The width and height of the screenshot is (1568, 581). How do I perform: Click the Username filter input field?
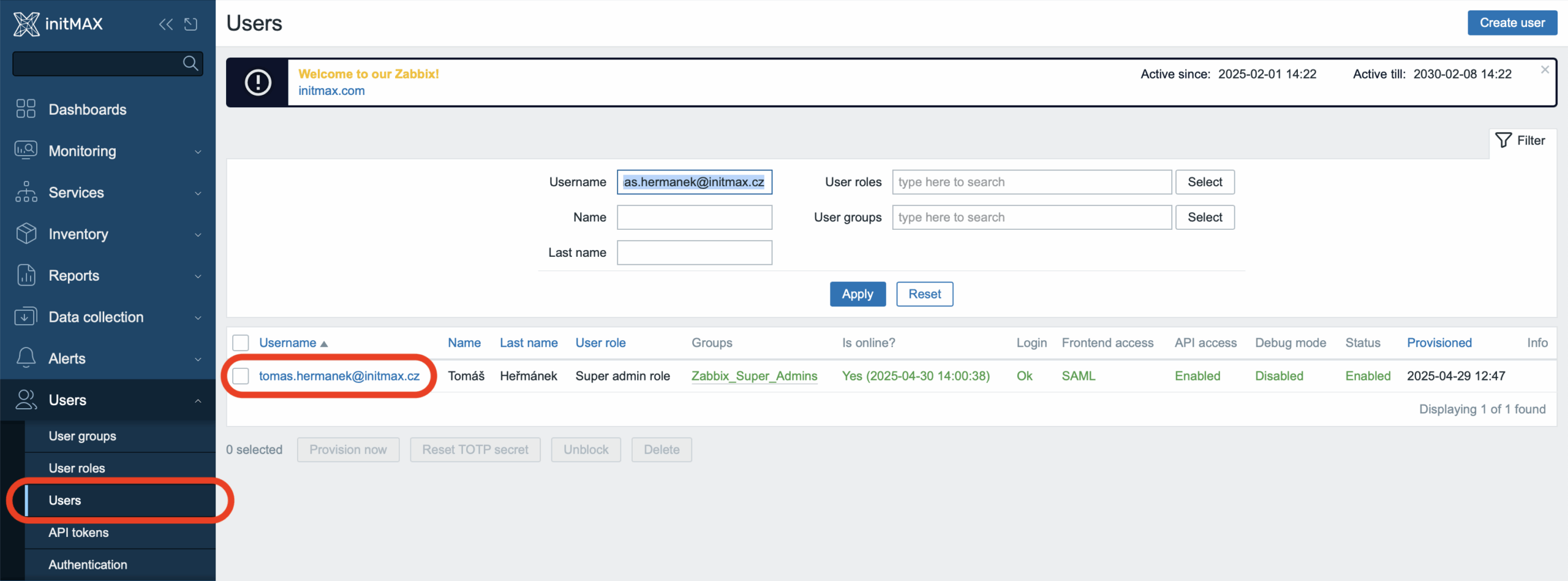coord(695,182)
